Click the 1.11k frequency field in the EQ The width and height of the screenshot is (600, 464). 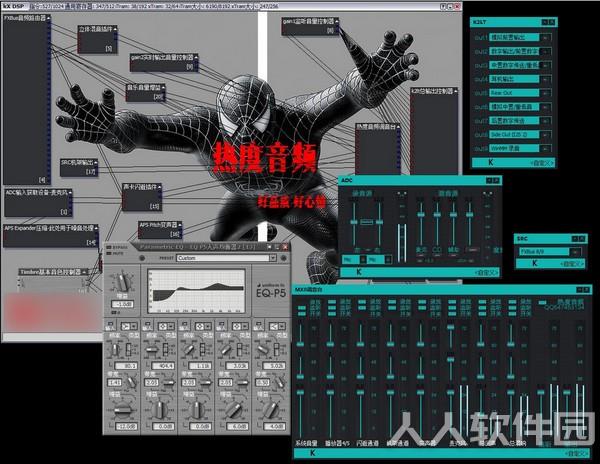pyautogui.click(x=200, y=366)
